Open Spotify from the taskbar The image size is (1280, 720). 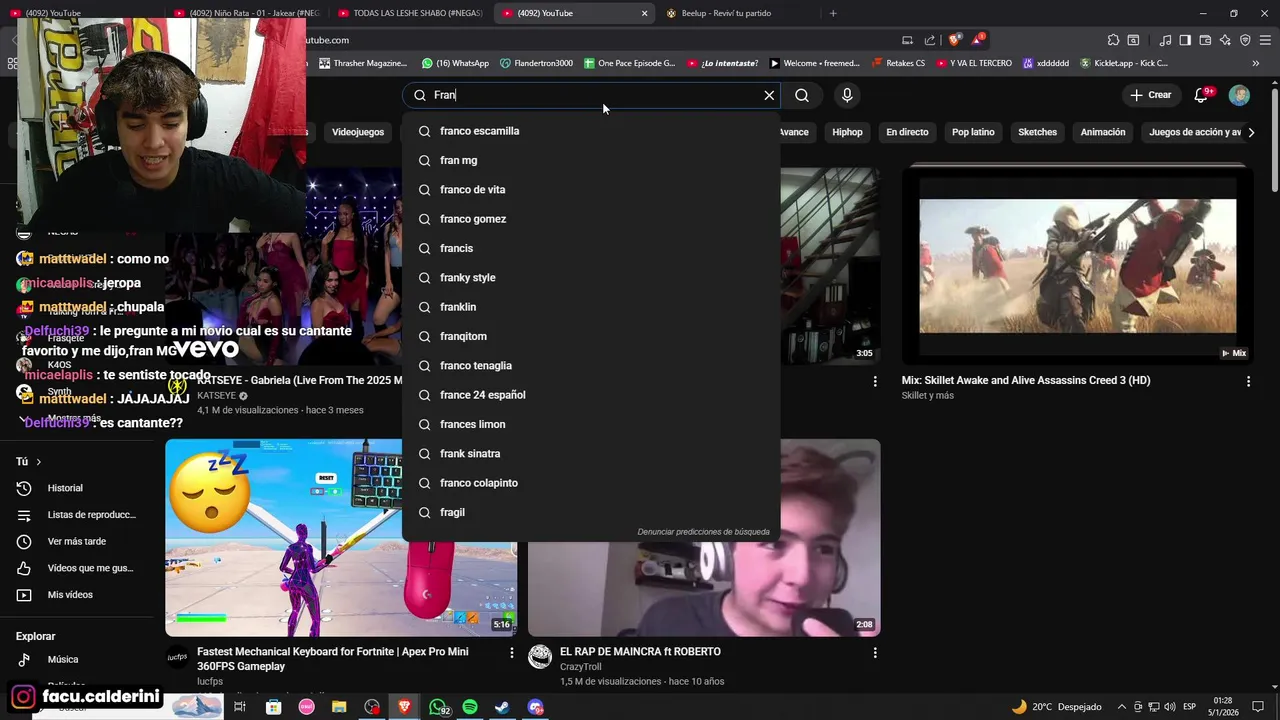coord(470,707)
